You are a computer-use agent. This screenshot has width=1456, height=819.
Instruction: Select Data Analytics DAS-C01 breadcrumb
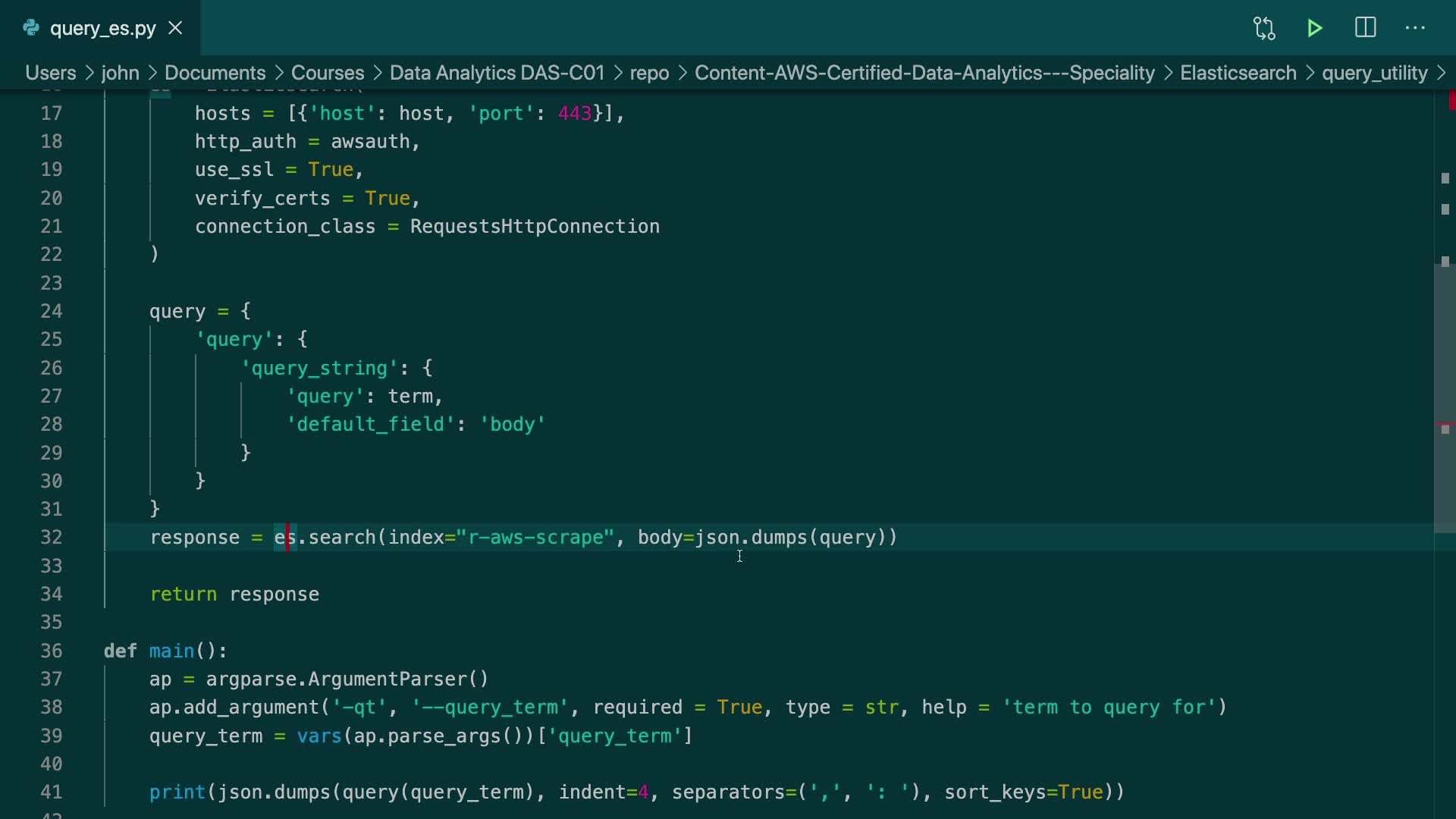click(497, 73)
